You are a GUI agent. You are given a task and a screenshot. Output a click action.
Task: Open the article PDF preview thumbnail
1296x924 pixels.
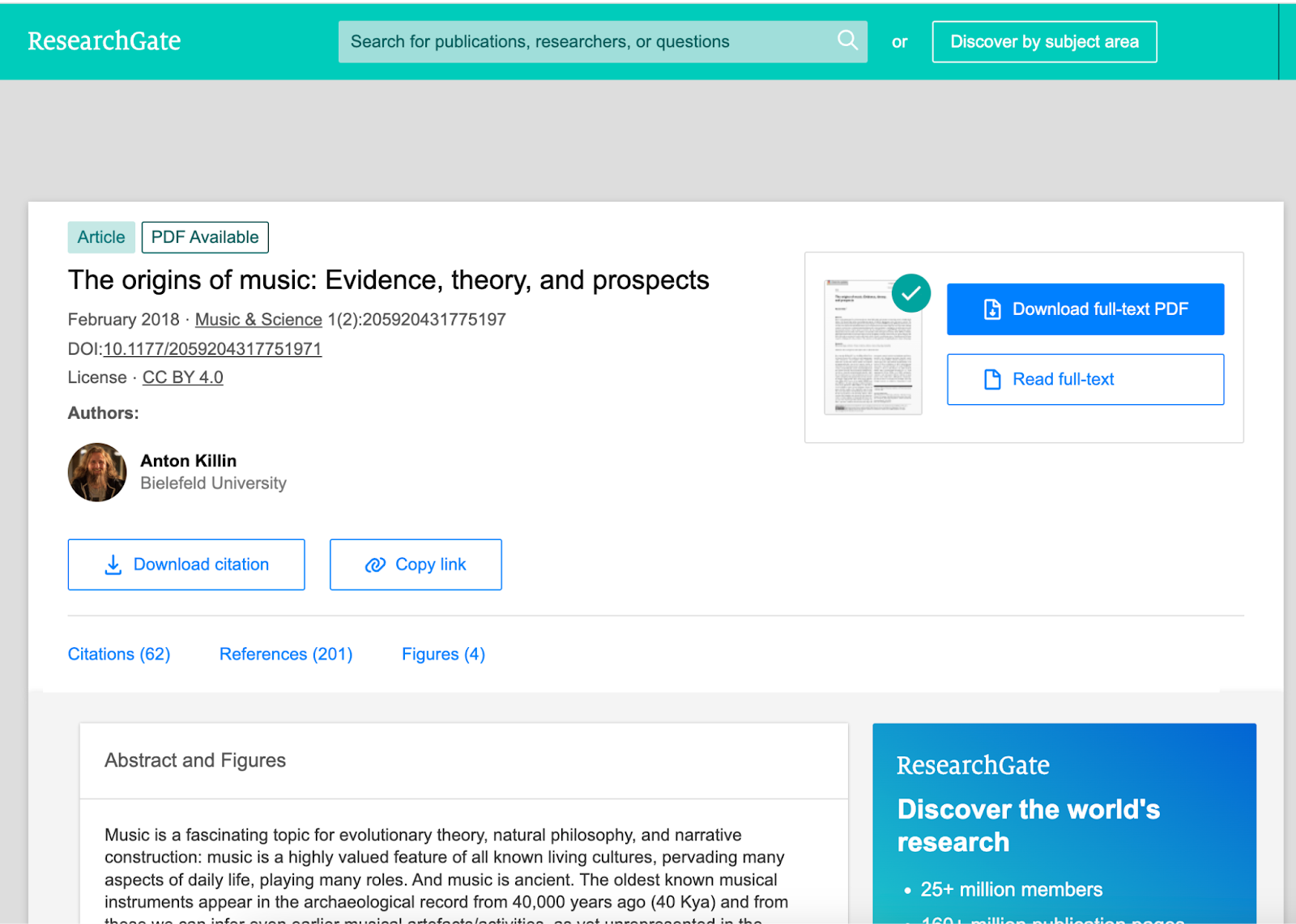click(872, 348)
